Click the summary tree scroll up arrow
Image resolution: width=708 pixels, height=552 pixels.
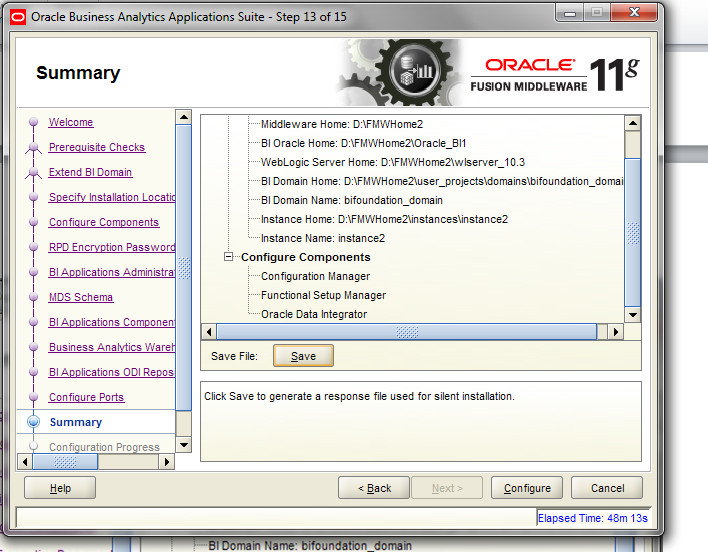click(633, 123)
